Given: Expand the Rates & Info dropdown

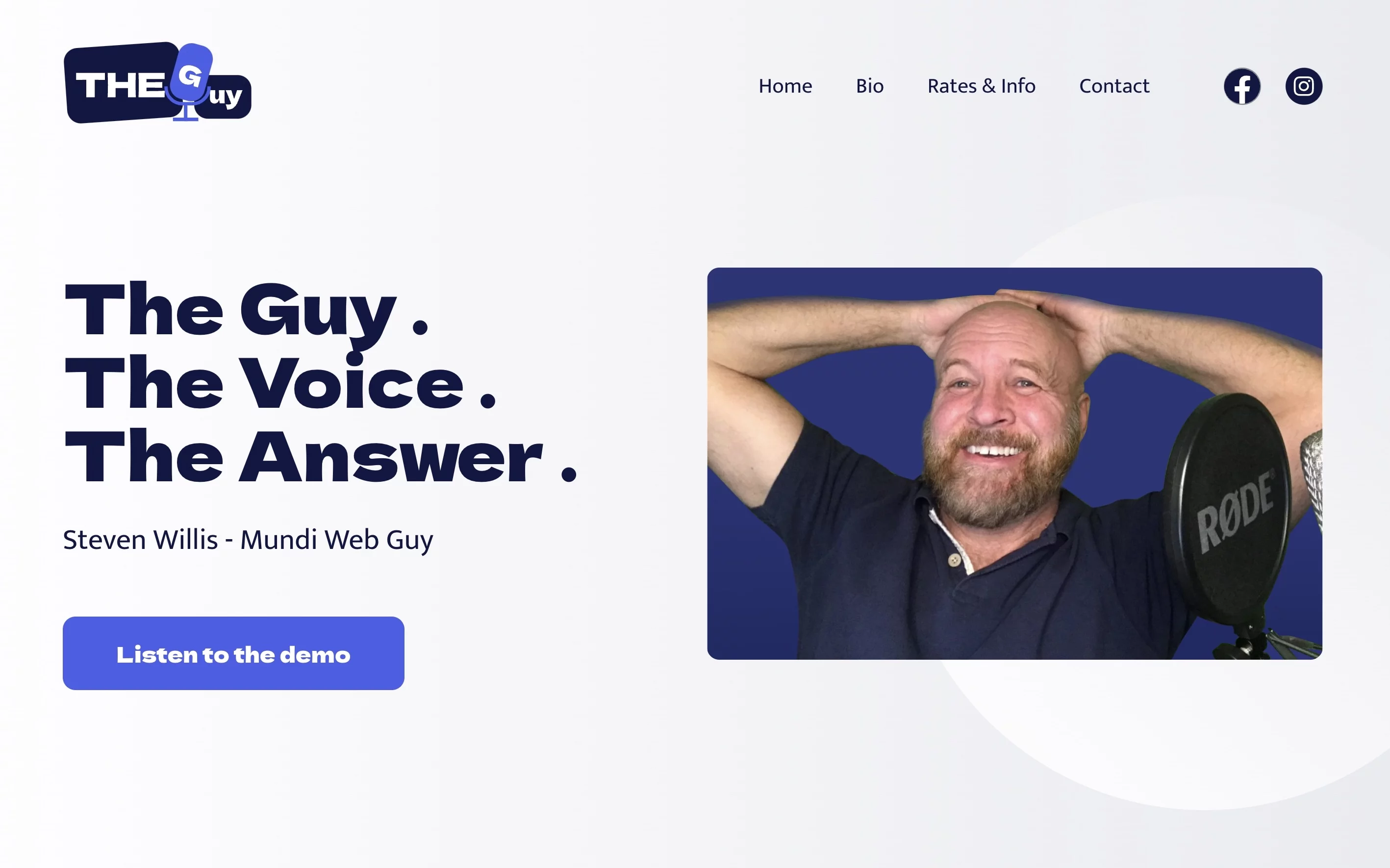Looking at the screenshot, I should [x=980, y=85].
